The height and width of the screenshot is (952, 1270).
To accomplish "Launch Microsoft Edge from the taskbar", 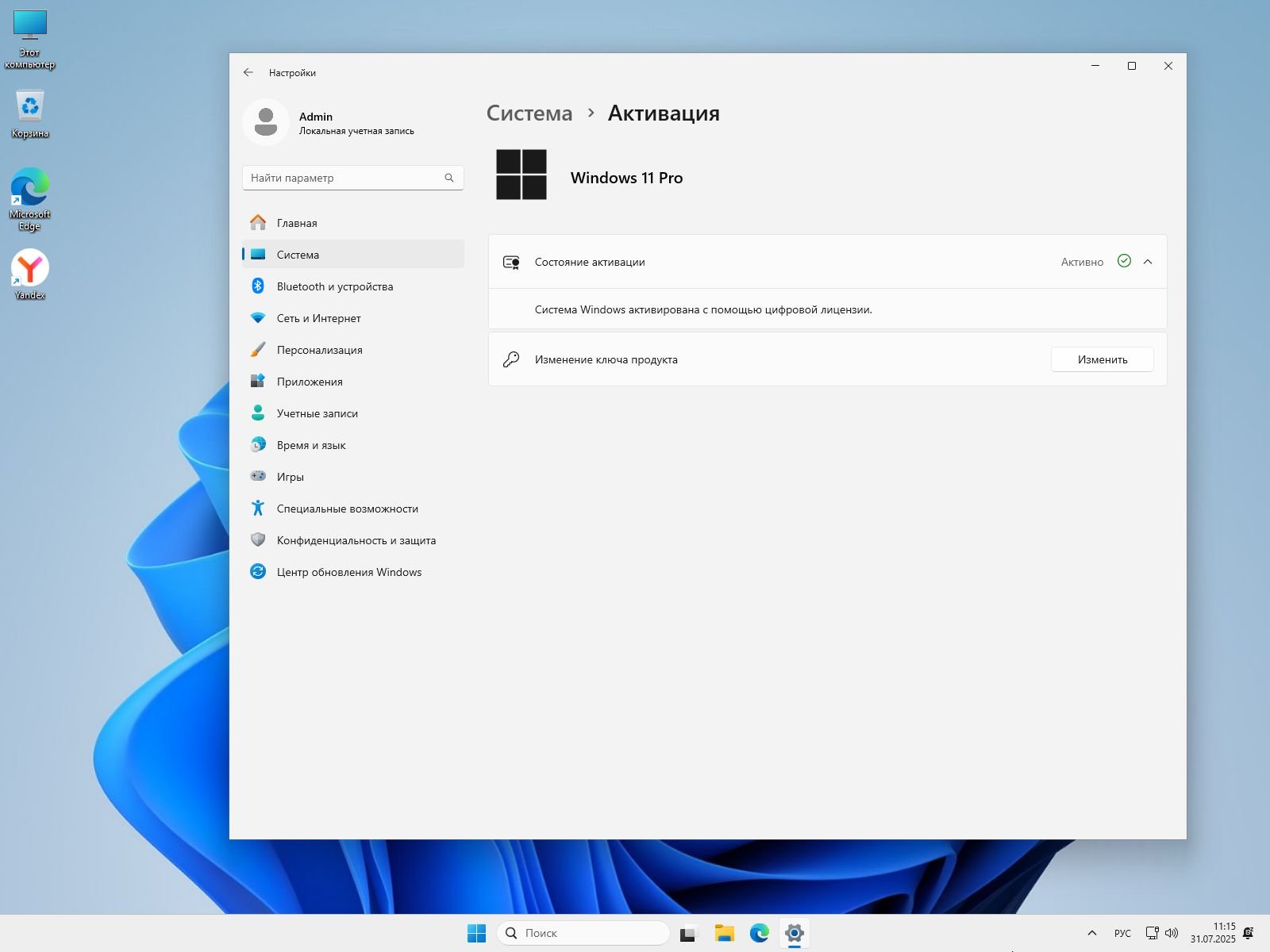I will pyautogui.click(x=760, y=933).
